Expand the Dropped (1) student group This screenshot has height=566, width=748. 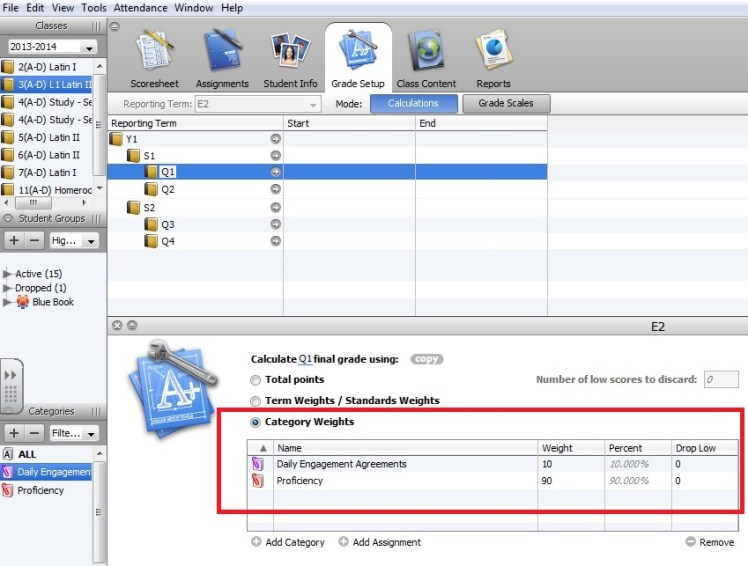click(8, 288)
